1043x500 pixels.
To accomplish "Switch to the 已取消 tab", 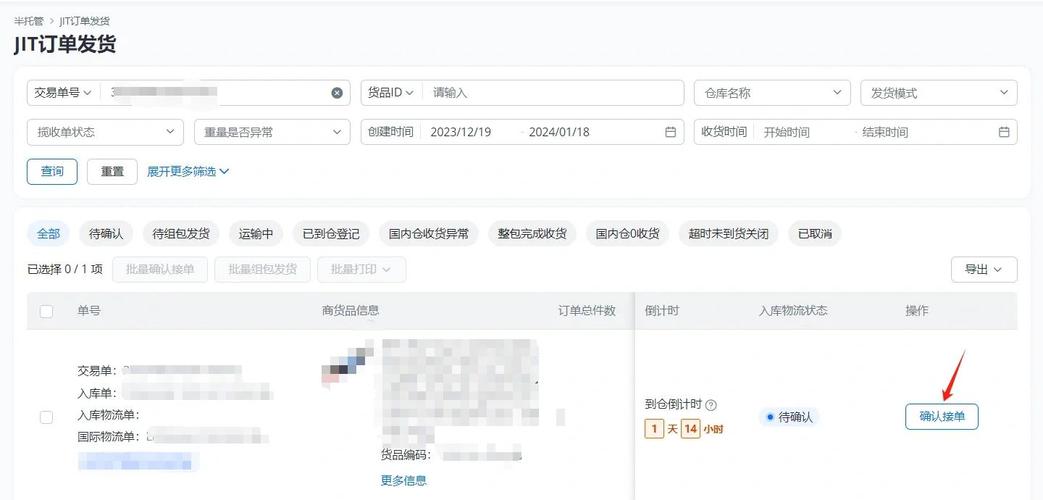I will (x=815, y=234).
